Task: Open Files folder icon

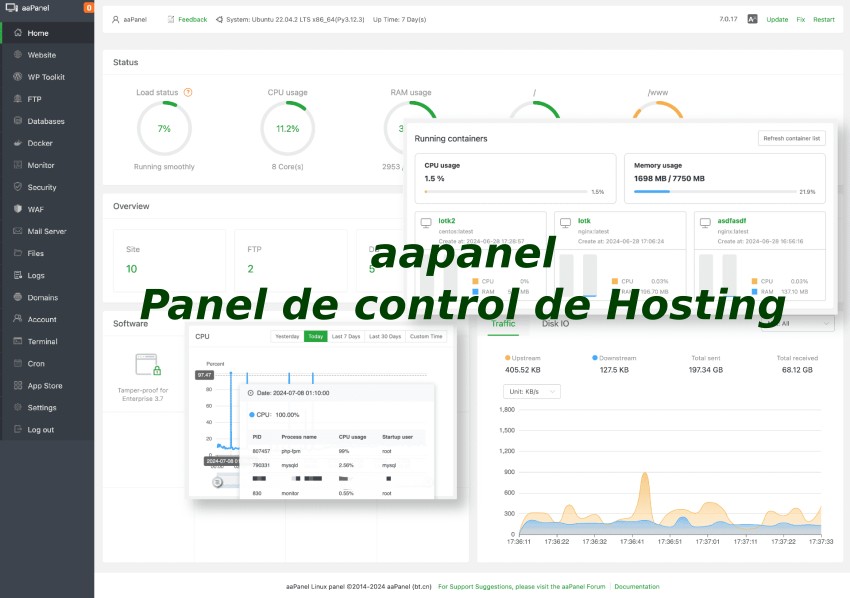Action: (x=18, y=253)
